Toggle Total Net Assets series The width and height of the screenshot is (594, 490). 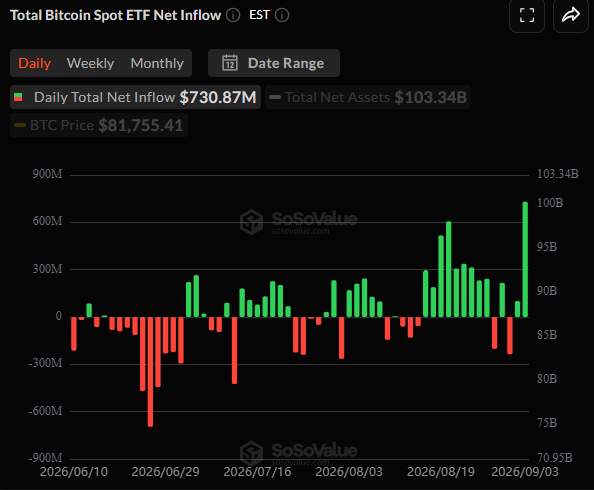[368, 97]
